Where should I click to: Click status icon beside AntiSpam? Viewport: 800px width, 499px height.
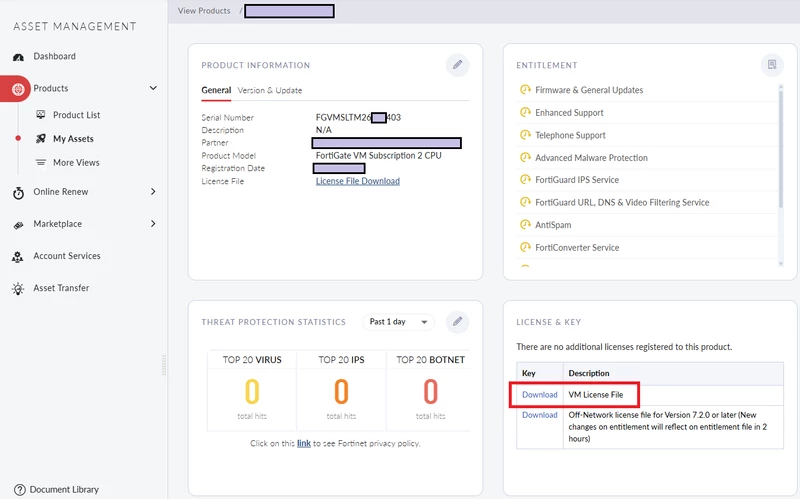[525, 224]
